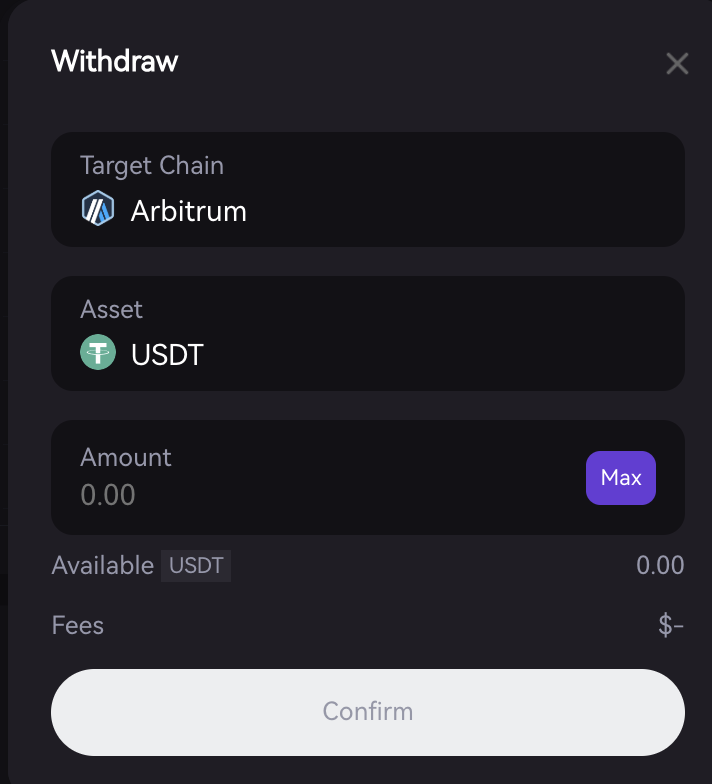Click the Arbitrum chain logo icon
Screen dimensions: 712x784
(97, 210)
